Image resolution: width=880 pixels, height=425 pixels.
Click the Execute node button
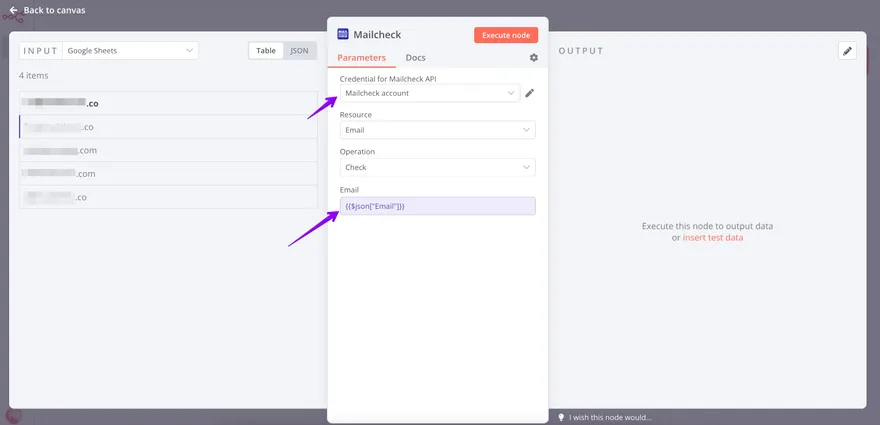point(506,35)
